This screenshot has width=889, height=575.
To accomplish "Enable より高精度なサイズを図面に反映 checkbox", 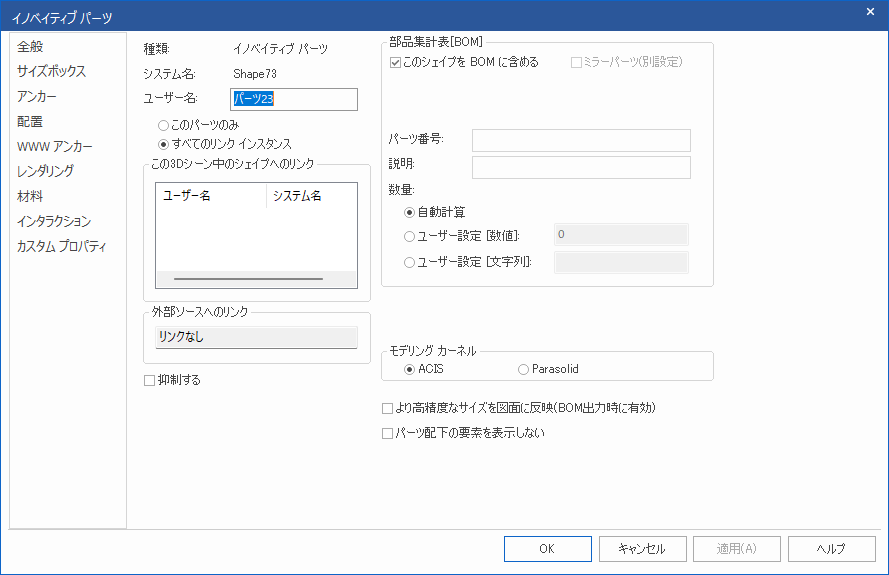I will (519, 408).
